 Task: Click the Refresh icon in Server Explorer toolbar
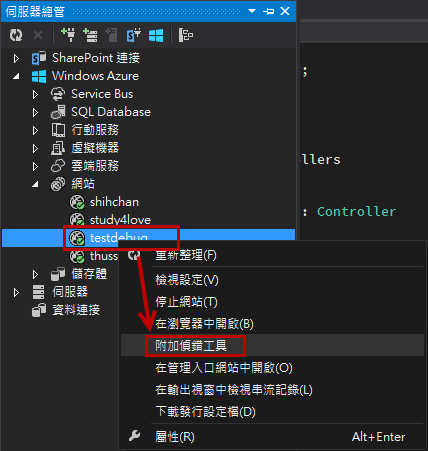pos(16,35)
